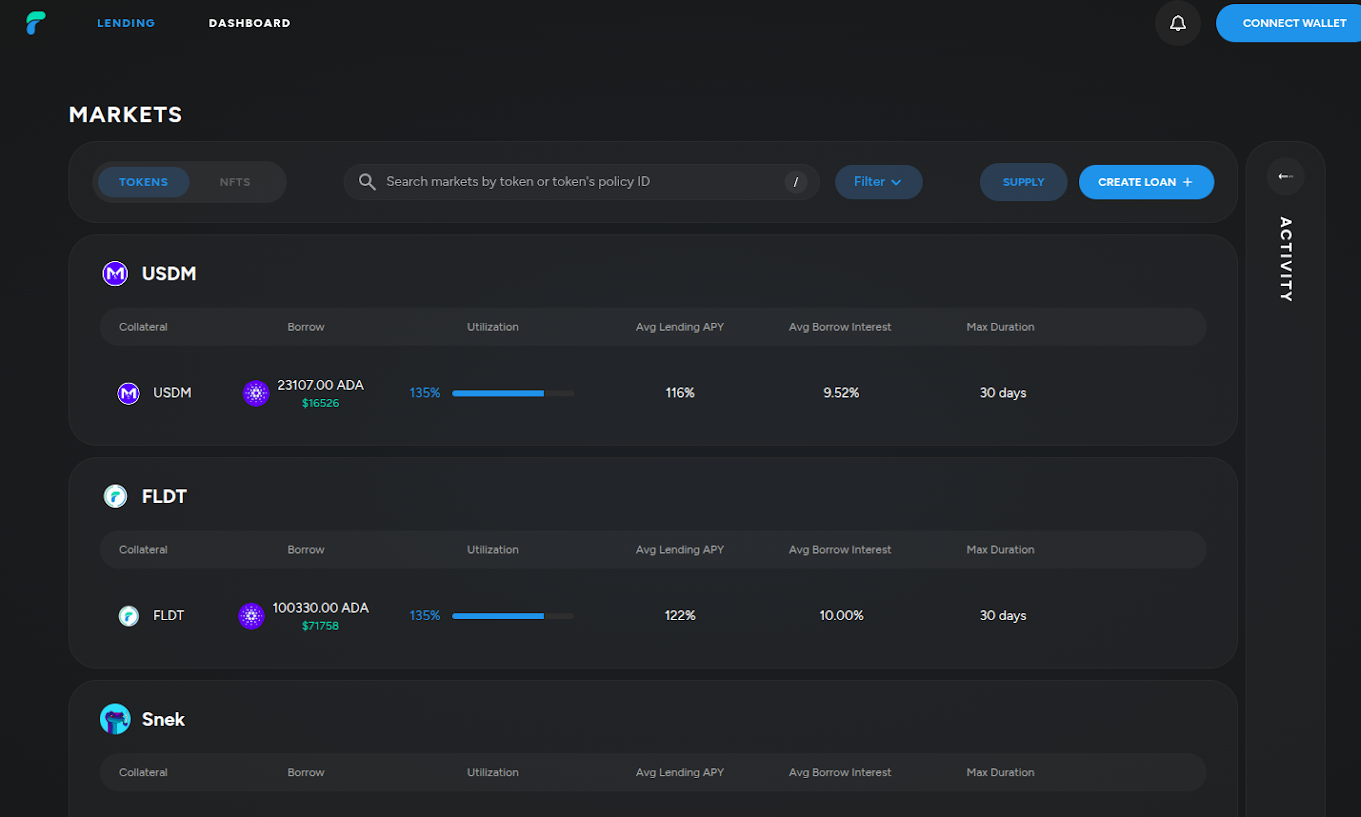Viewport: 1361px width, 817px height.
Task: Click the 122% average lending APY
Action: (x=680, y=616)
